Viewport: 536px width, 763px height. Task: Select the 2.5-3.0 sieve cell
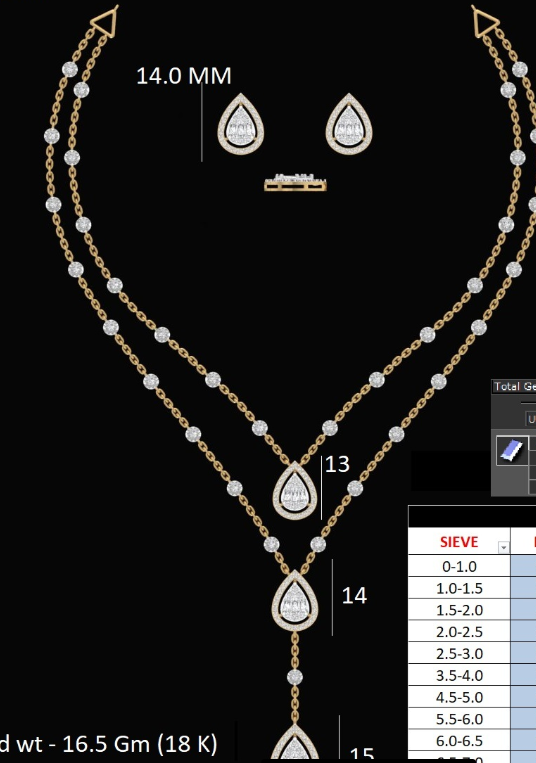click(459, 654)
